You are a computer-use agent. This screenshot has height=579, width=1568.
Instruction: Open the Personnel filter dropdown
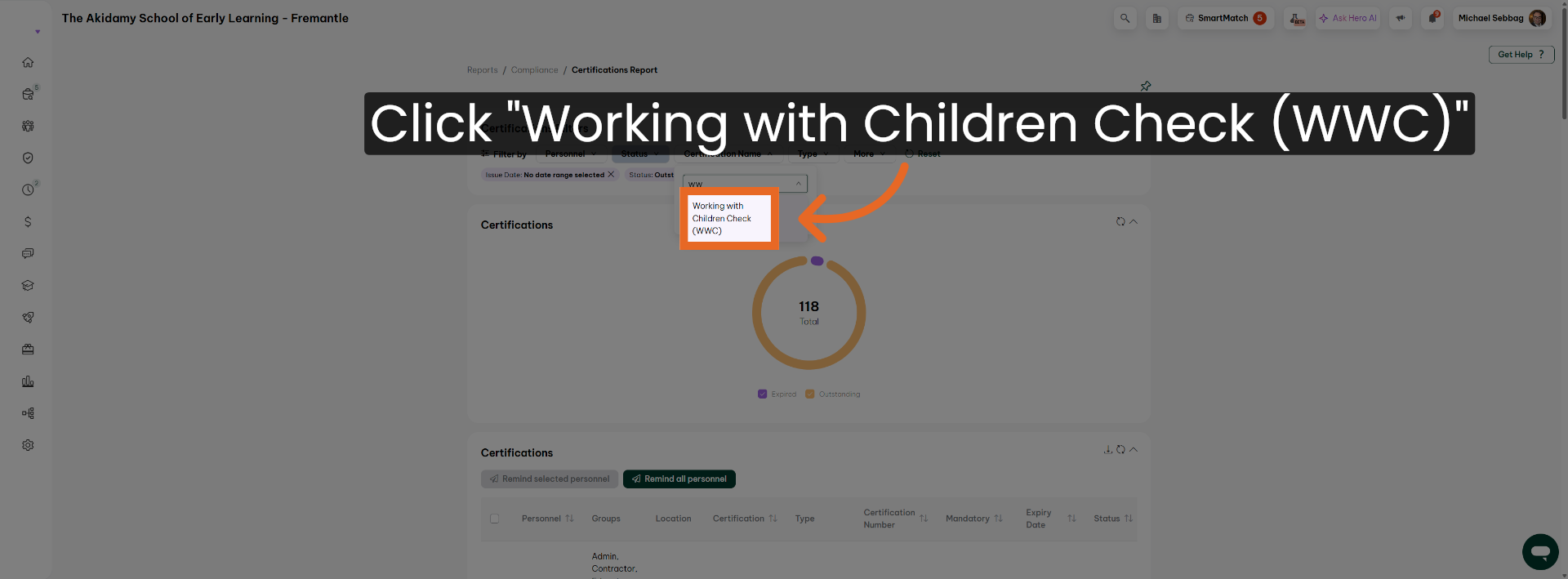pos(571,154)
